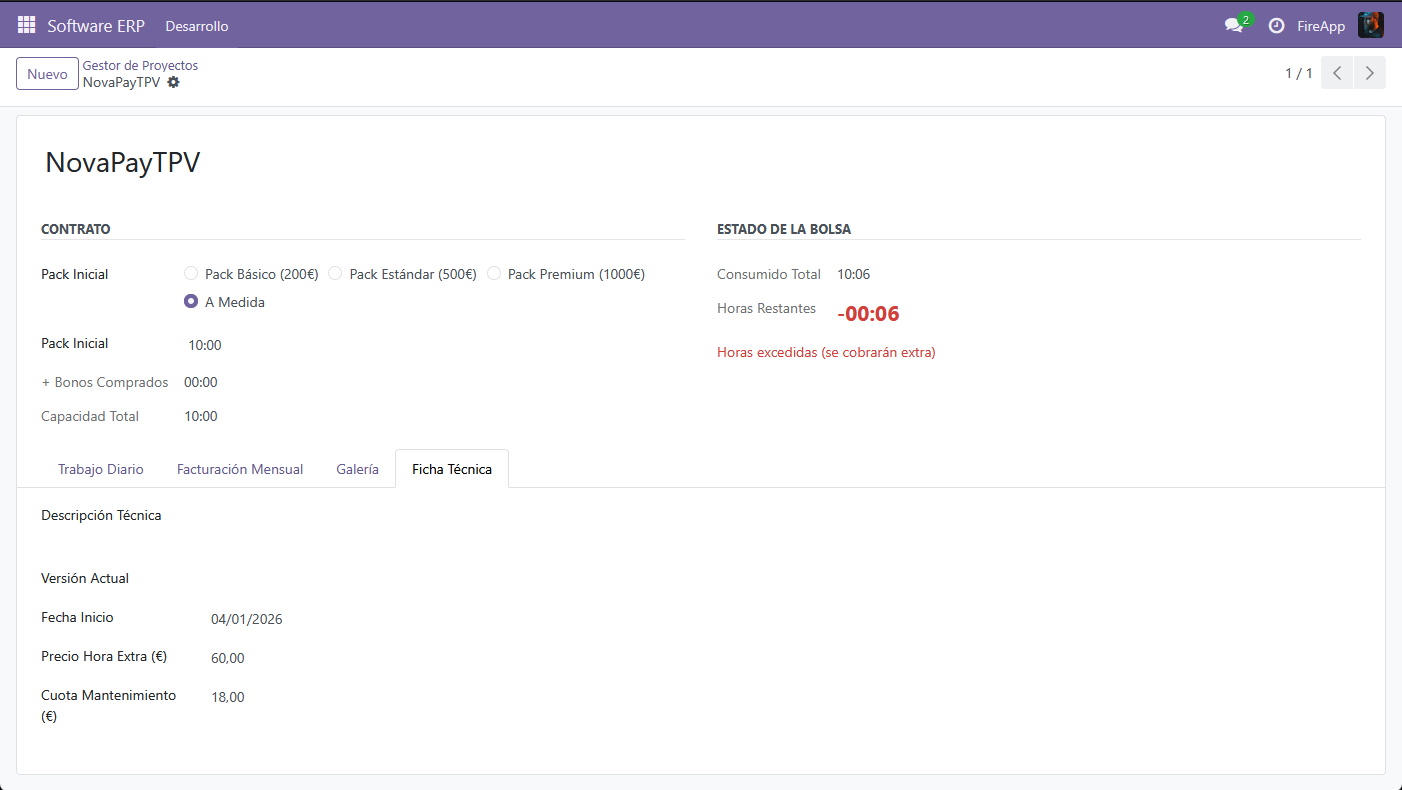
Task: Click the Consumido Total value 10:06
Action: (x=853, y=274)
